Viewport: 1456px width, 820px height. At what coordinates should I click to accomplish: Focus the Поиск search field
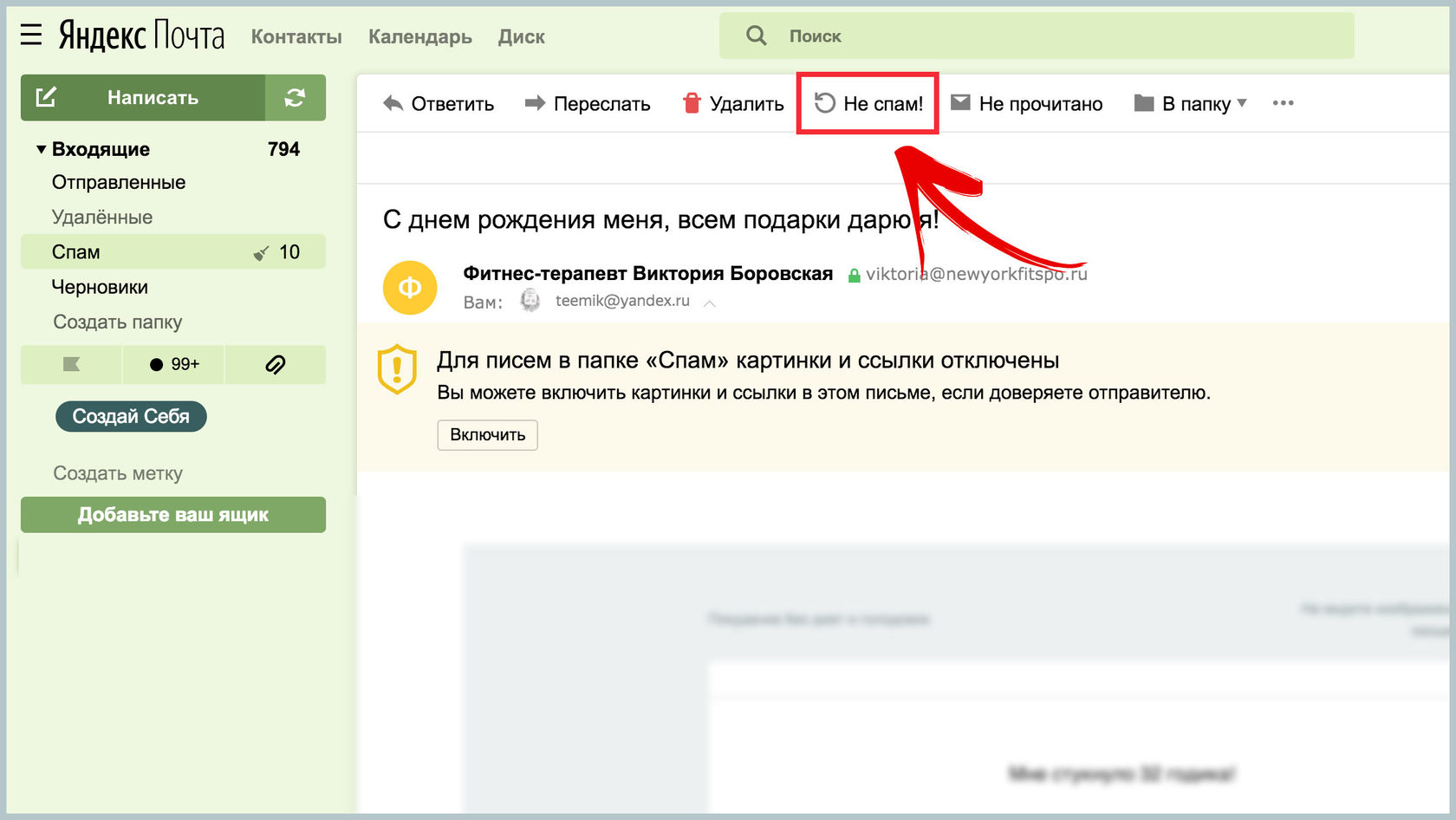pyautogui.click(x=1037, y=36)
